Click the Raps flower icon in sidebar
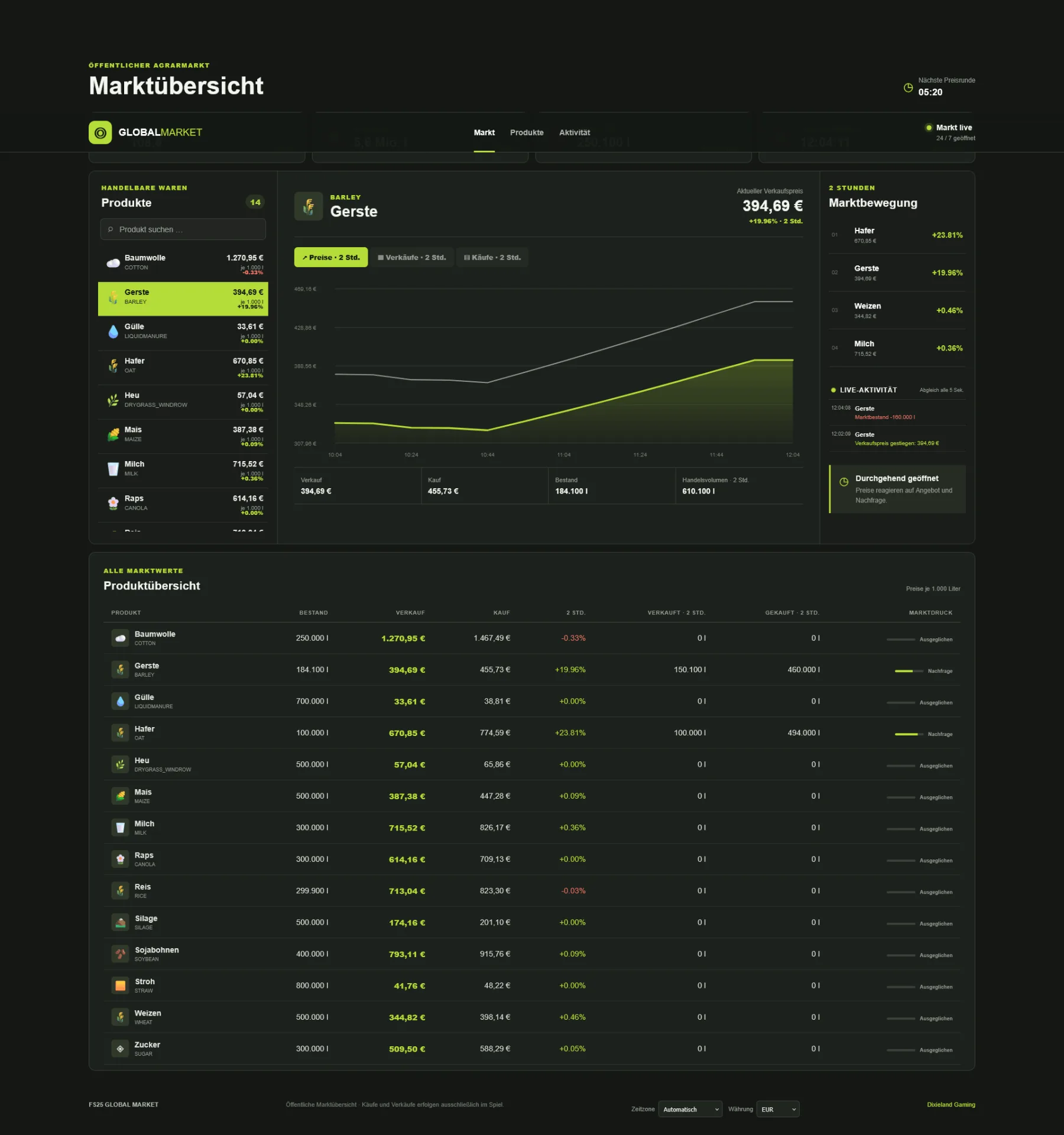This screenshot has width=1064, height=1135. coord(113,504)
